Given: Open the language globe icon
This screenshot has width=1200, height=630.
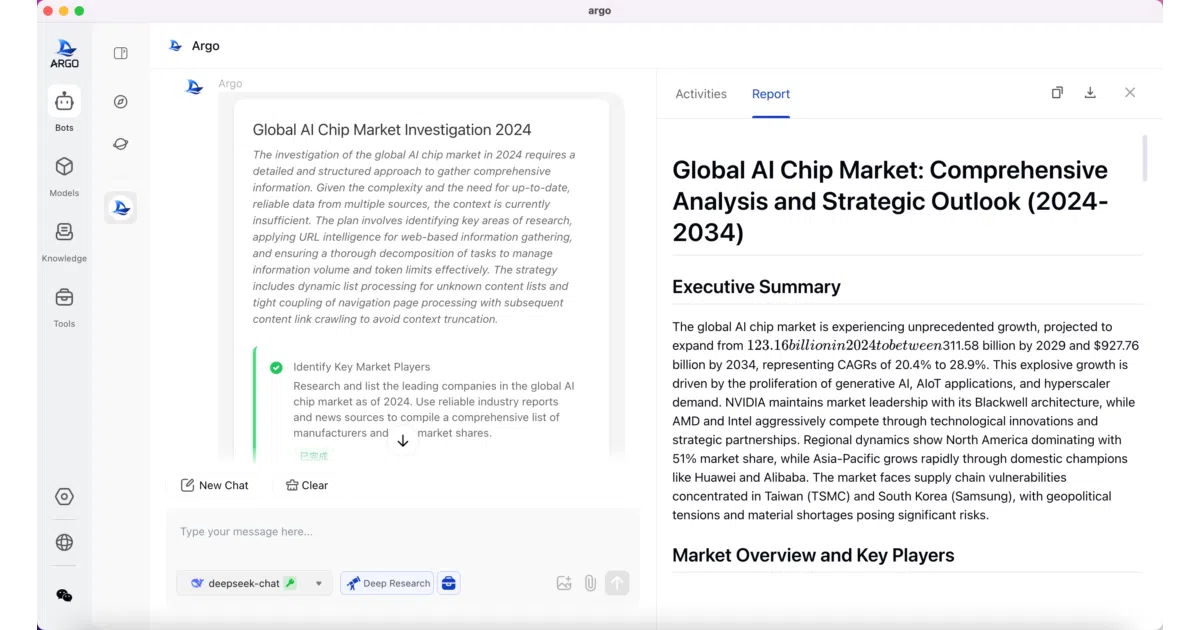Looking at the screenshot, I should pos(64,542).
